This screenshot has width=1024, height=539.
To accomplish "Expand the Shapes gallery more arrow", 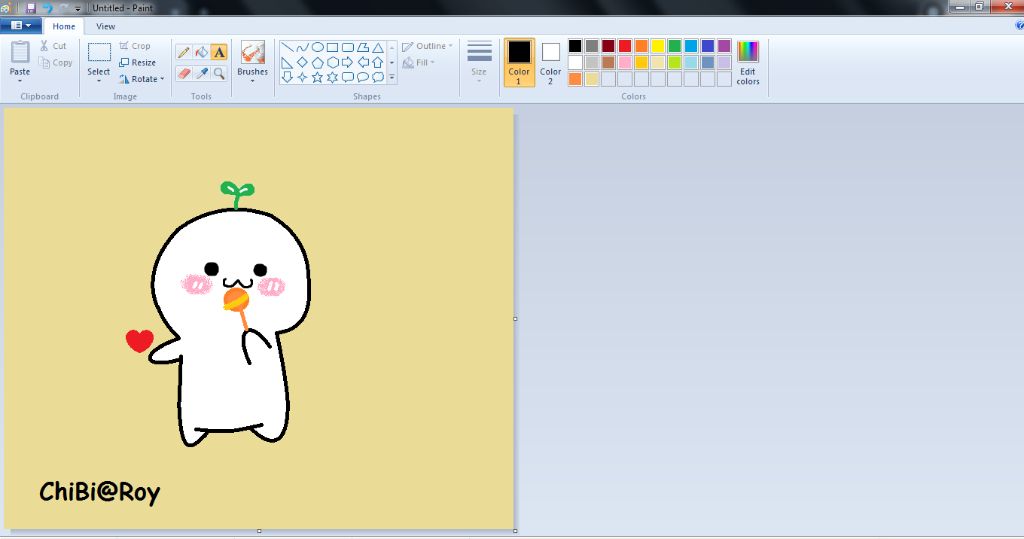I will (392, 77).
